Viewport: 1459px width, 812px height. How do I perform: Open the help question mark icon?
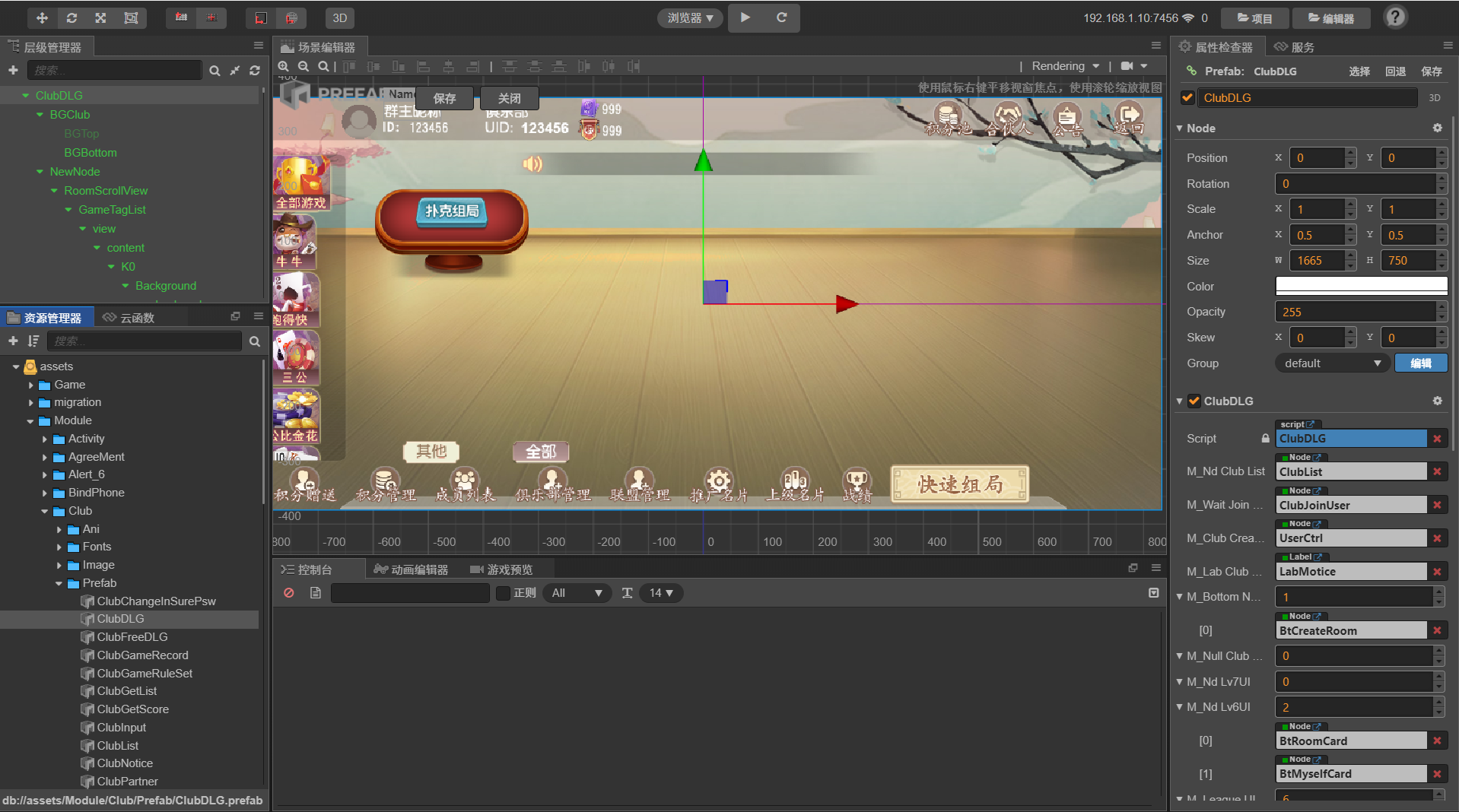1395,17
